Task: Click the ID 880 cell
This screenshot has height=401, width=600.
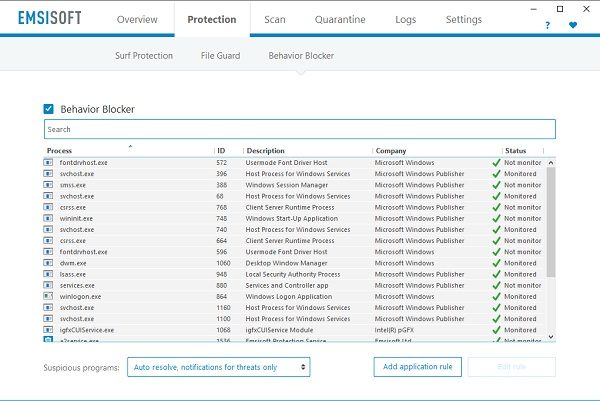Action: click(222, 285)
